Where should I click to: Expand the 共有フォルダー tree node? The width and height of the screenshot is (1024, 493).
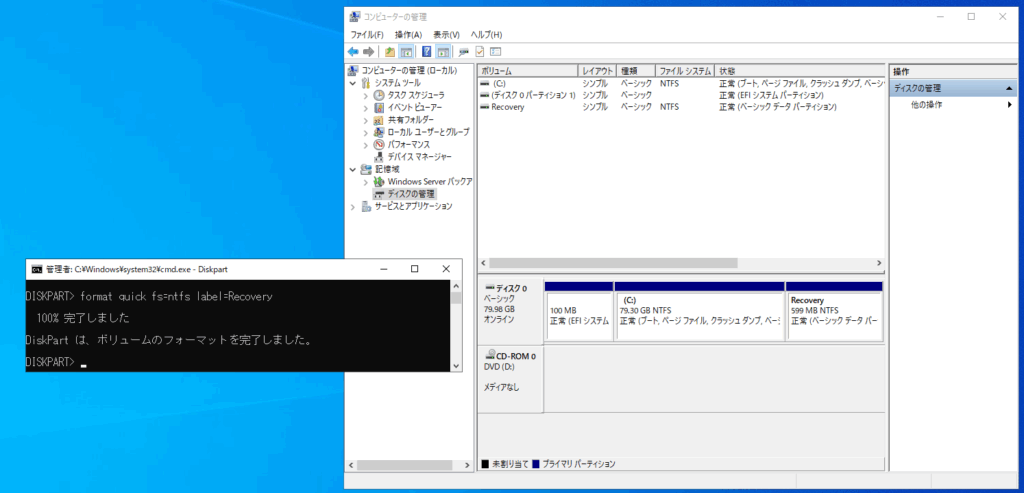click(366, 120)
